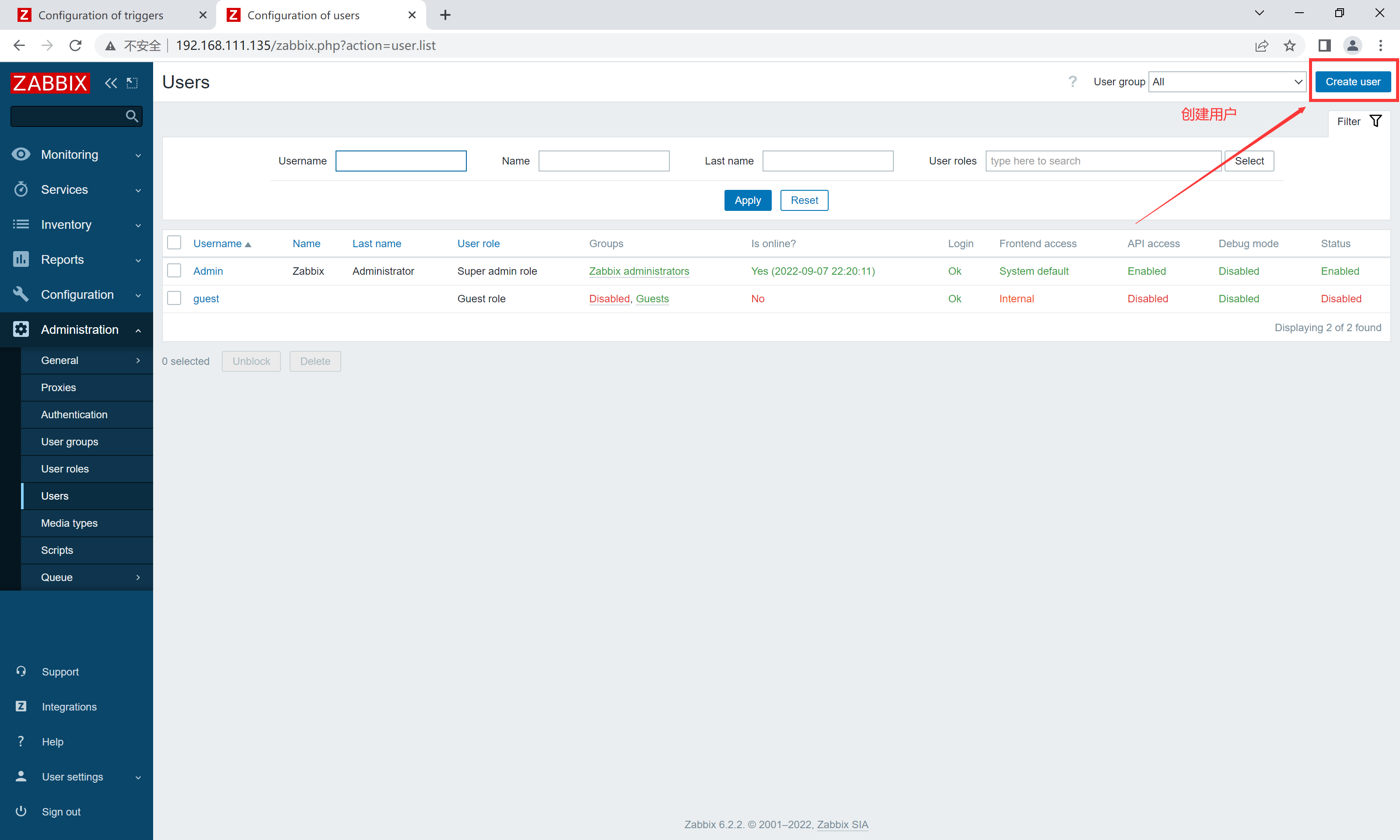
Task: Expand the Queue submenu arrow
Action: tap(138, 577)
